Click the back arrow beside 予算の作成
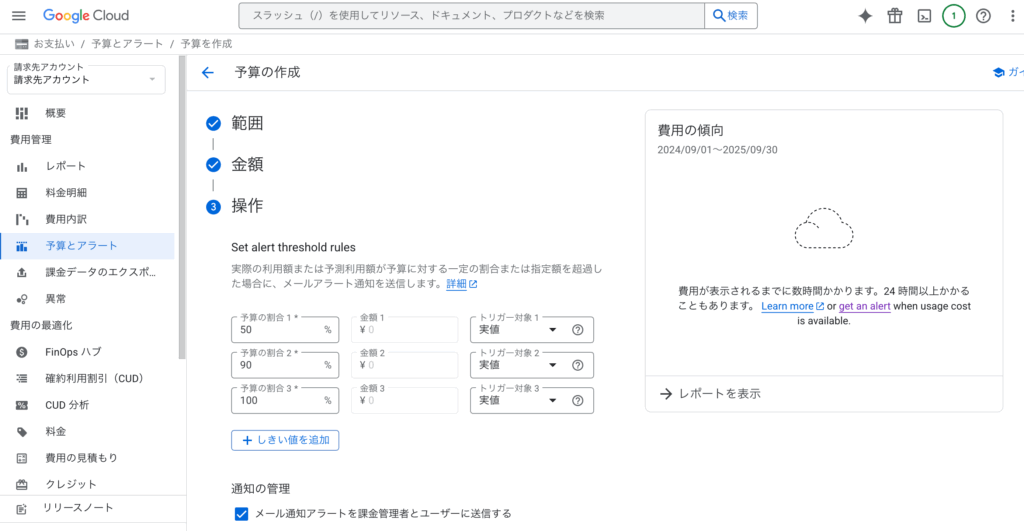 coord(208,73)
